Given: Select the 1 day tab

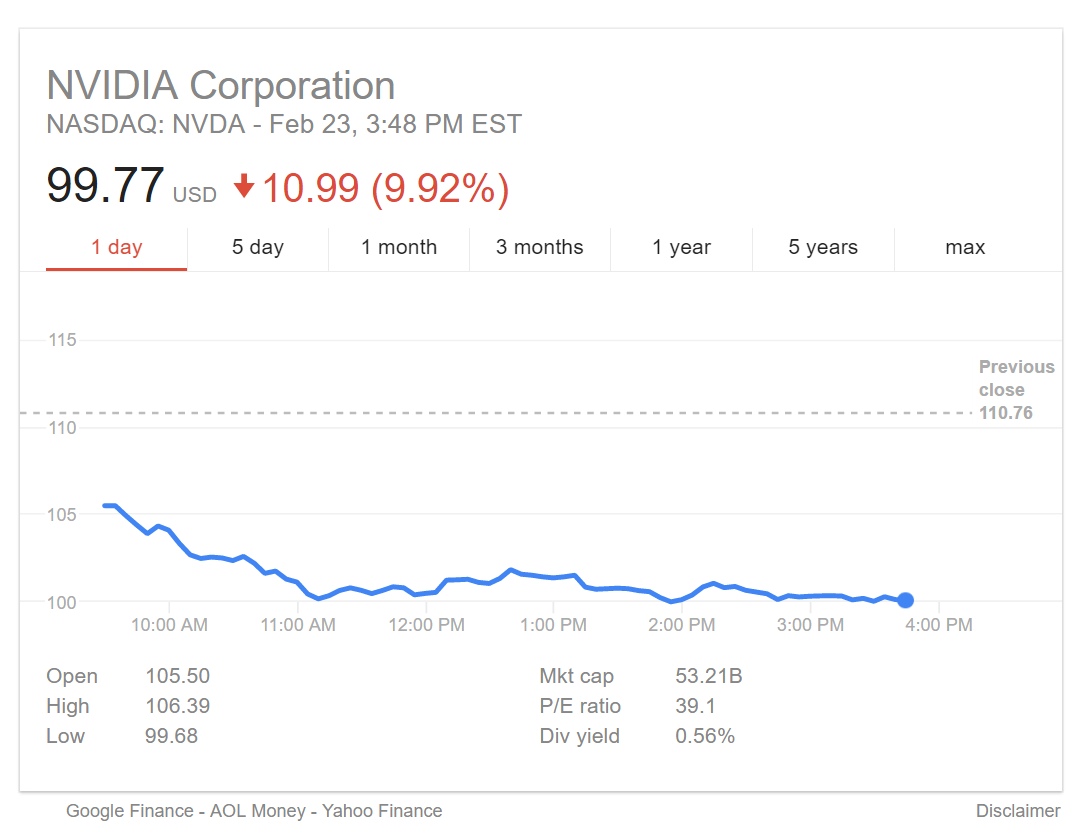Looking at the screenshot, I should pyautogui.click(x=116, y=247).
